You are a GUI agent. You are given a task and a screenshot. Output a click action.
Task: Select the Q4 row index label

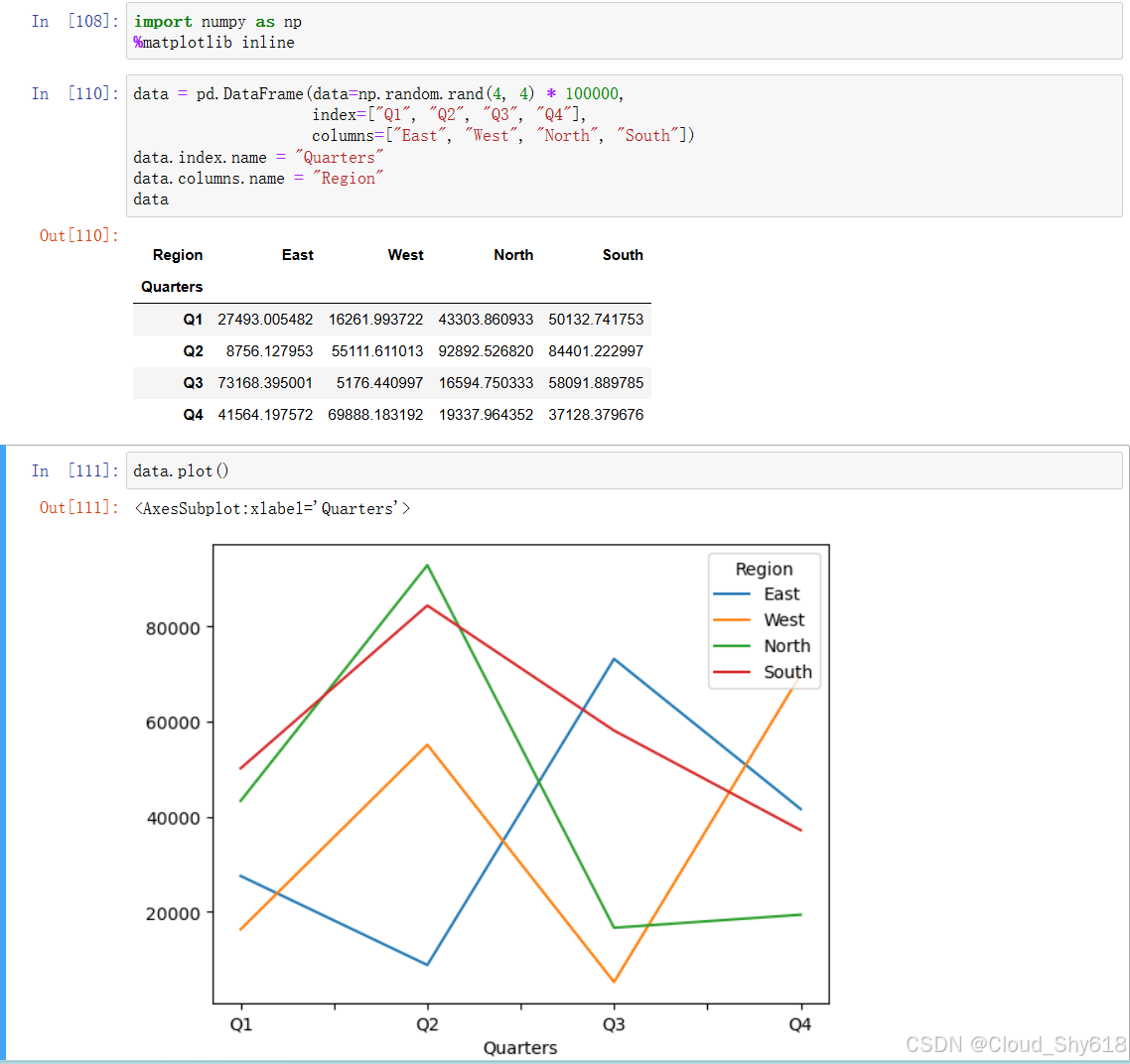193,414
